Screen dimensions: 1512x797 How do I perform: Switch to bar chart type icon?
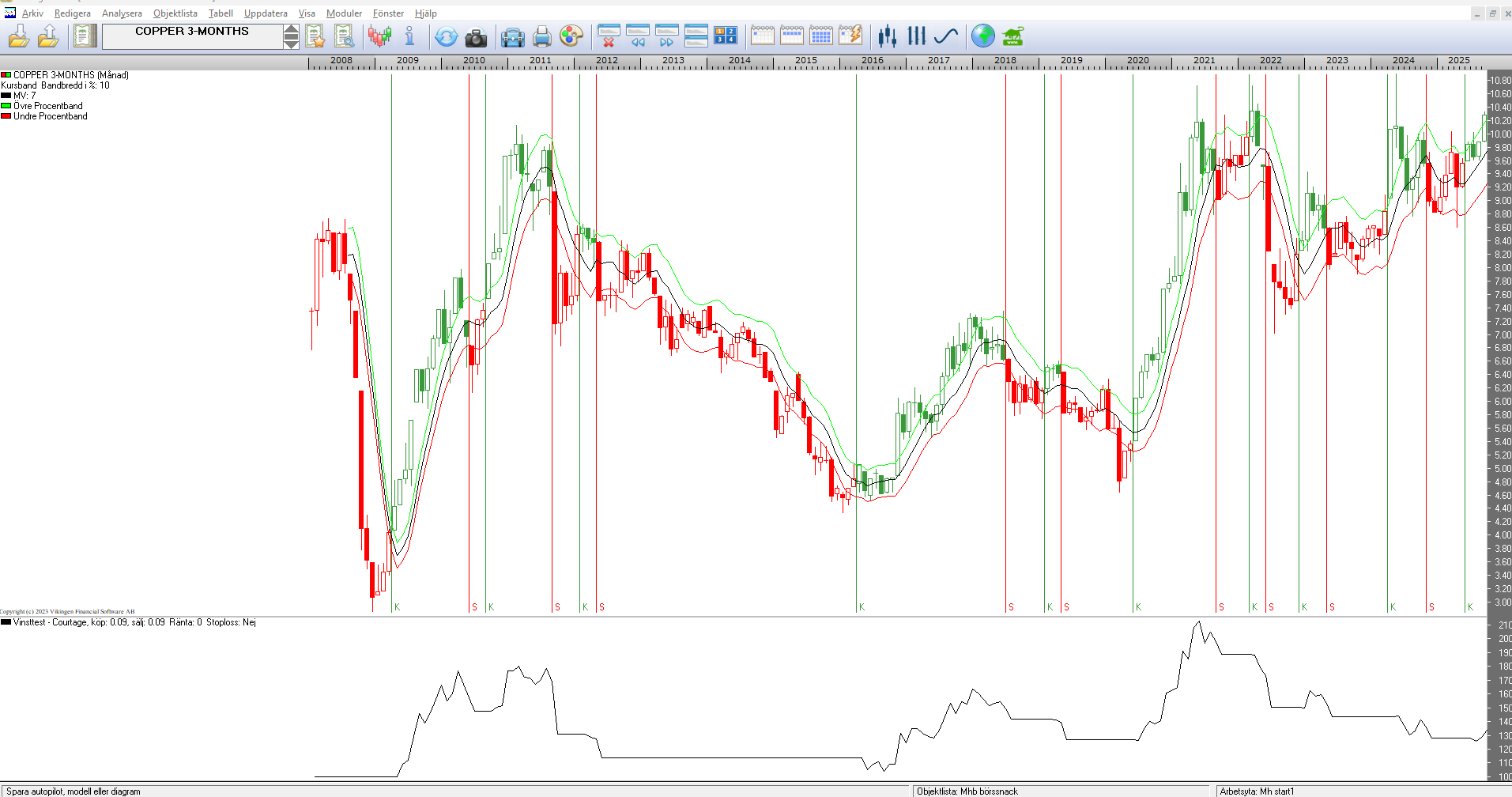click(916, 36)
